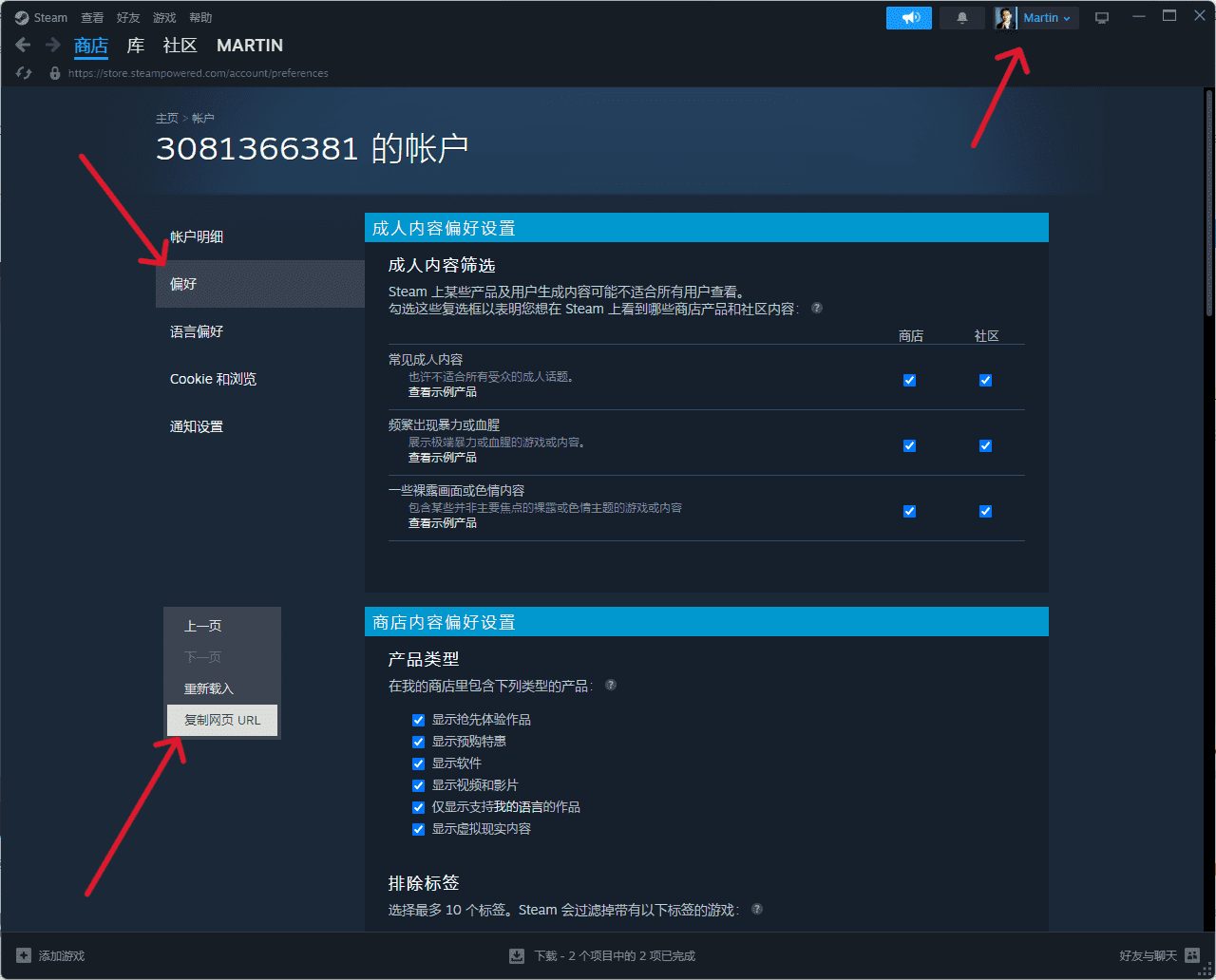Uncheck 常见成人内容 community checkbox
1216x980 pixels.
tap(985, 380)
